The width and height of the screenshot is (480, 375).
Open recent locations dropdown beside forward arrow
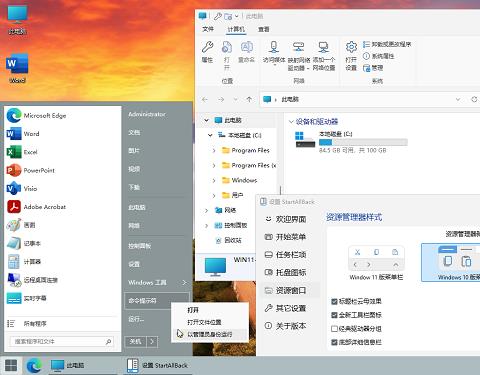(x=236, y=99)
